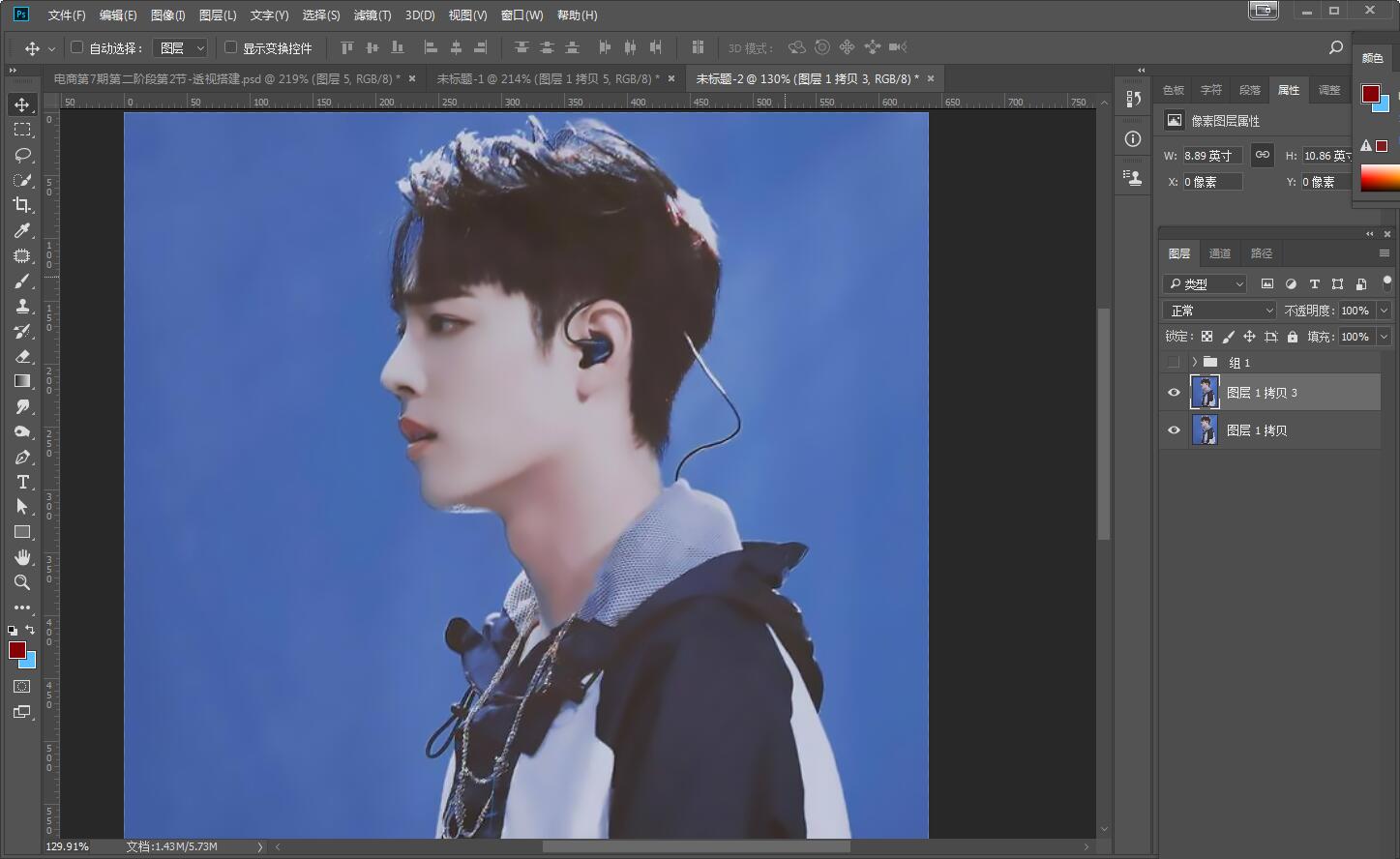This screenshot has height=859, width=1400.
Task: Hide the 图层 1 拷贝 layer eye
Action: [1174, 430]
